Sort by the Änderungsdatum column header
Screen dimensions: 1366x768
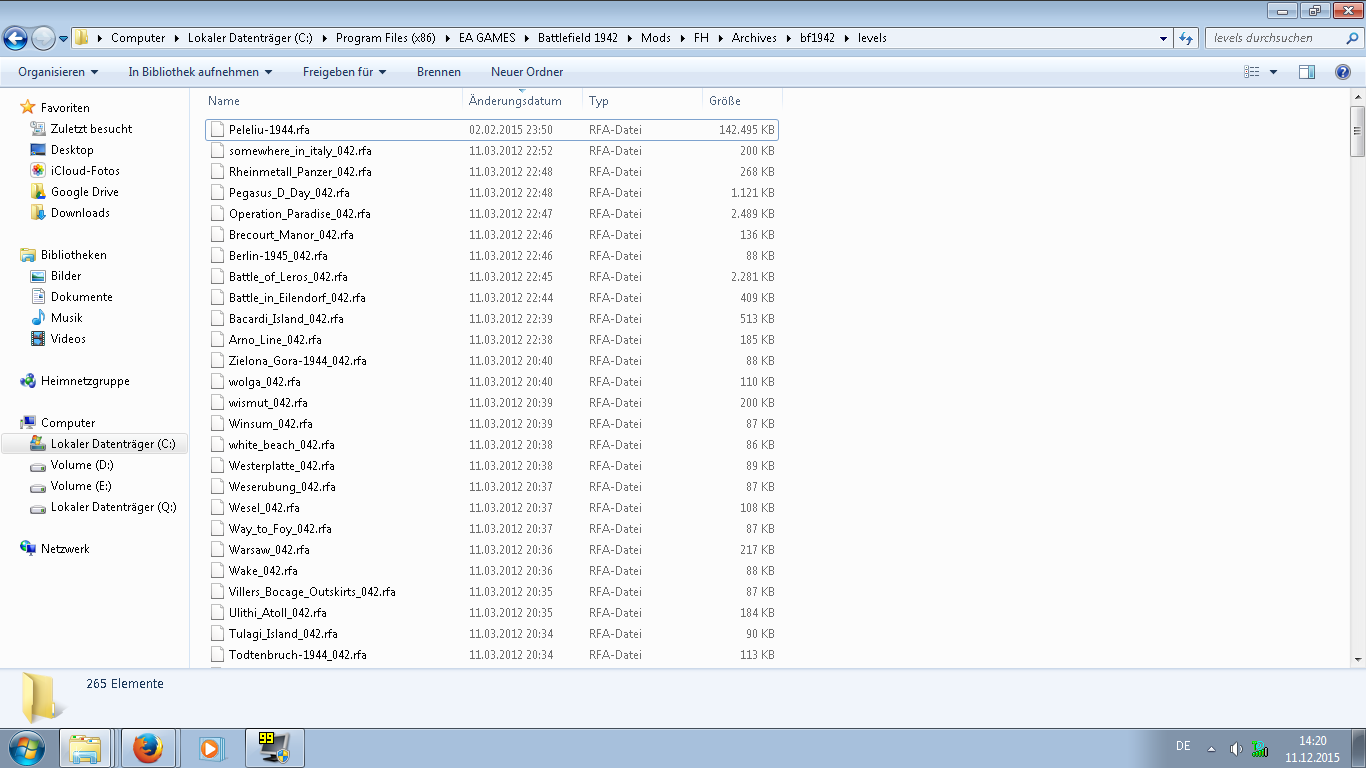(515, 101)
